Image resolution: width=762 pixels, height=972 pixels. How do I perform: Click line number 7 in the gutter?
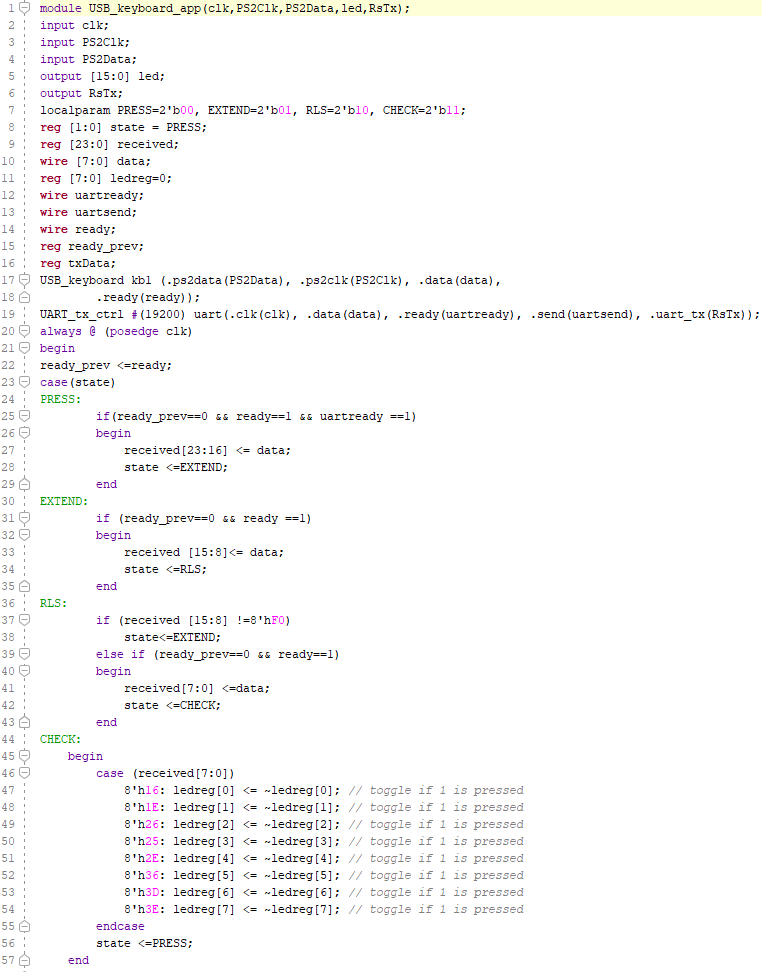[11, 110]
